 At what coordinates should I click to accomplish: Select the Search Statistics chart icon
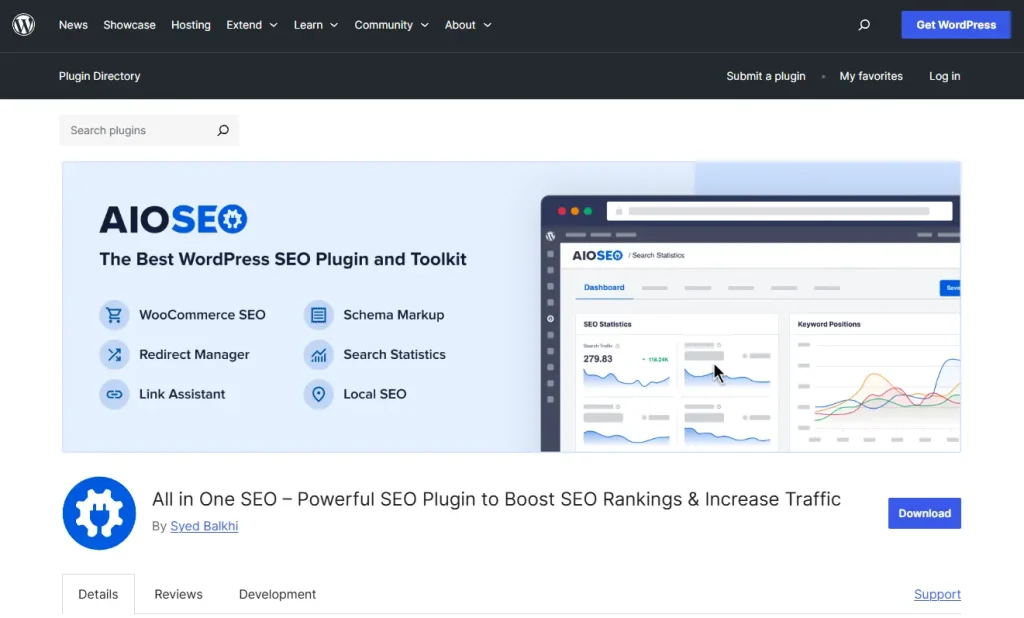tap(318, 354)
